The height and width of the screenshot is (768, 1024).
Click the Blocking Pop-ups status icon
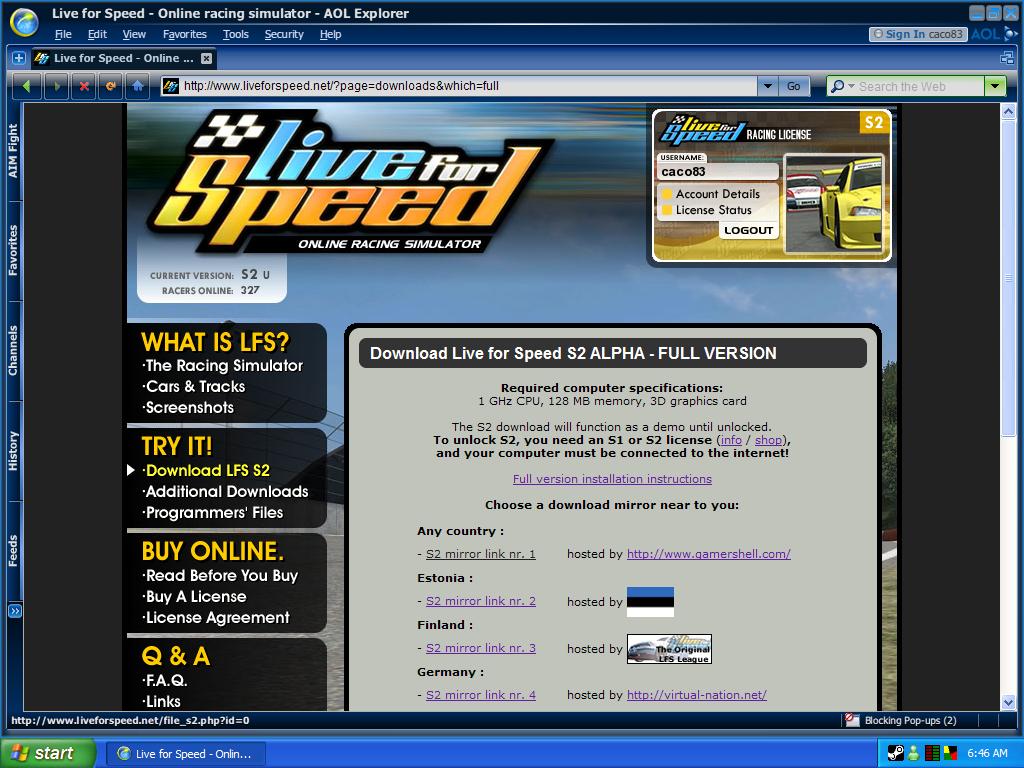pyautogui.click(x=852, y=720)
